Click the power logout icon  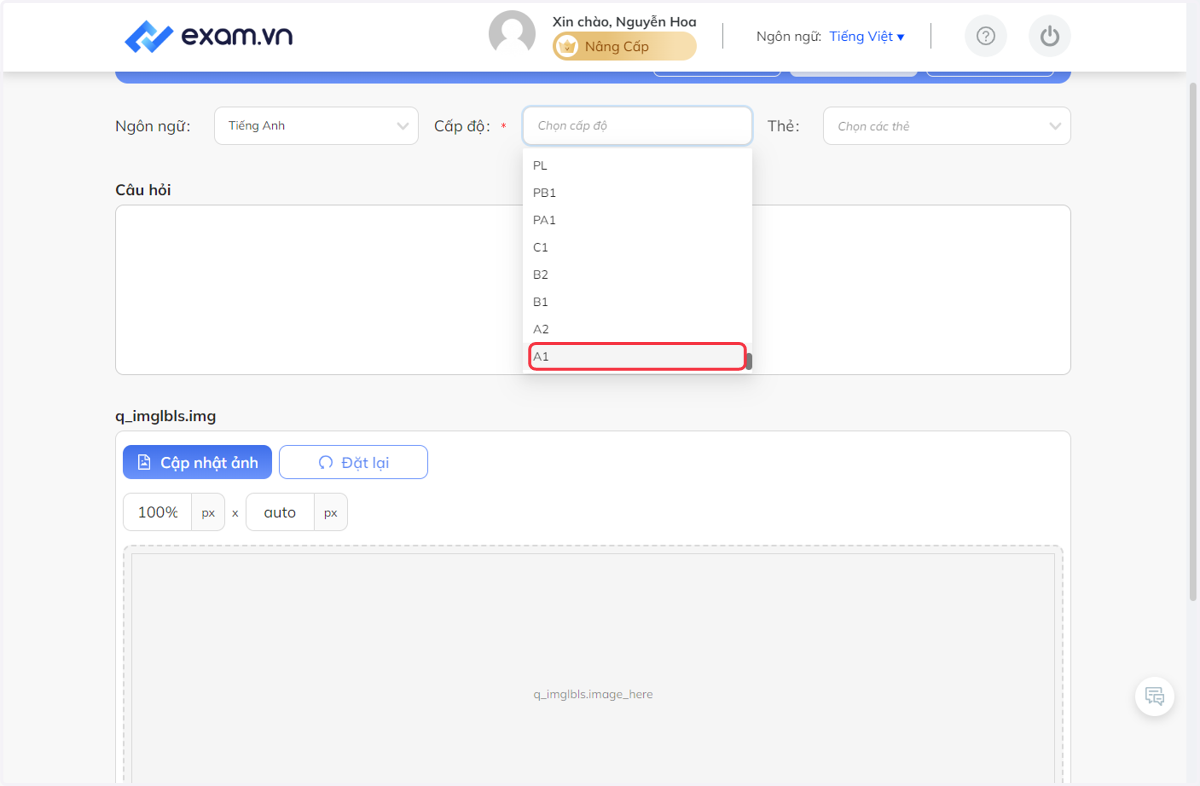1049,37
